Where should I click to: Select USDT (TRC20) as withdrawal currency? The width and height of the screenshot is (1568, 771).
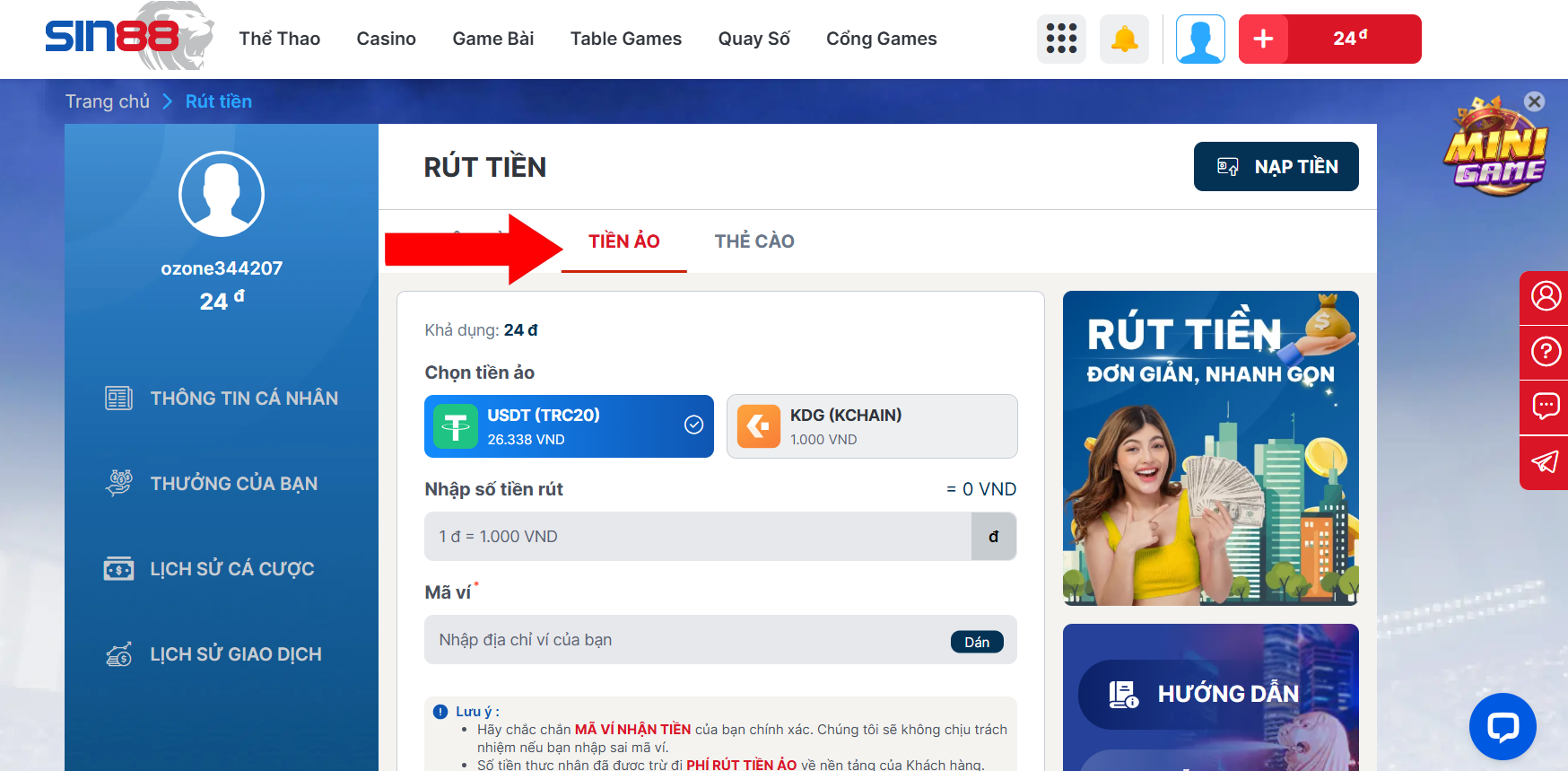(x=569, y=426)
